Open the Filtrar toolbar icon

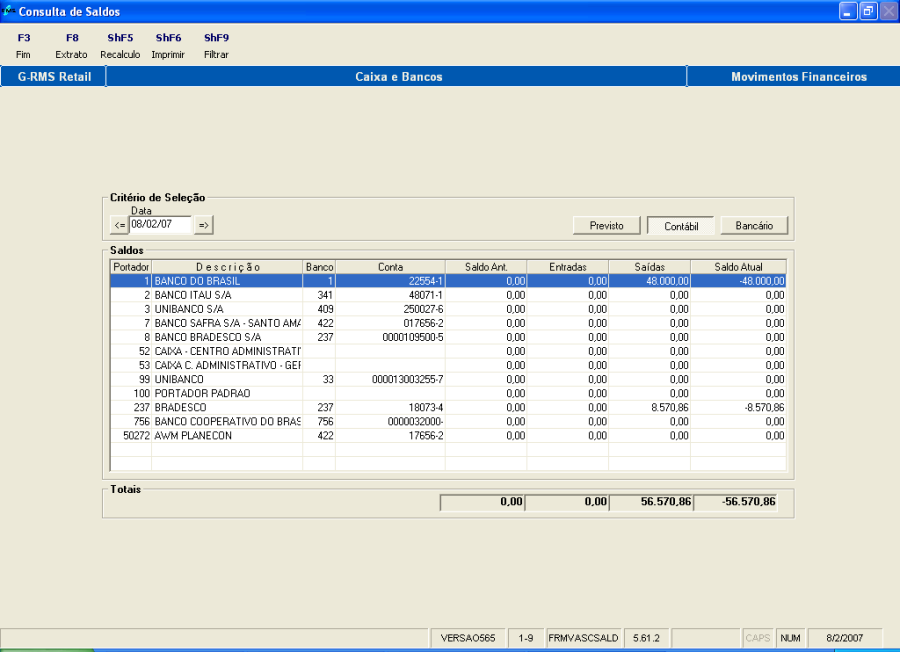[x=216, y=45]
